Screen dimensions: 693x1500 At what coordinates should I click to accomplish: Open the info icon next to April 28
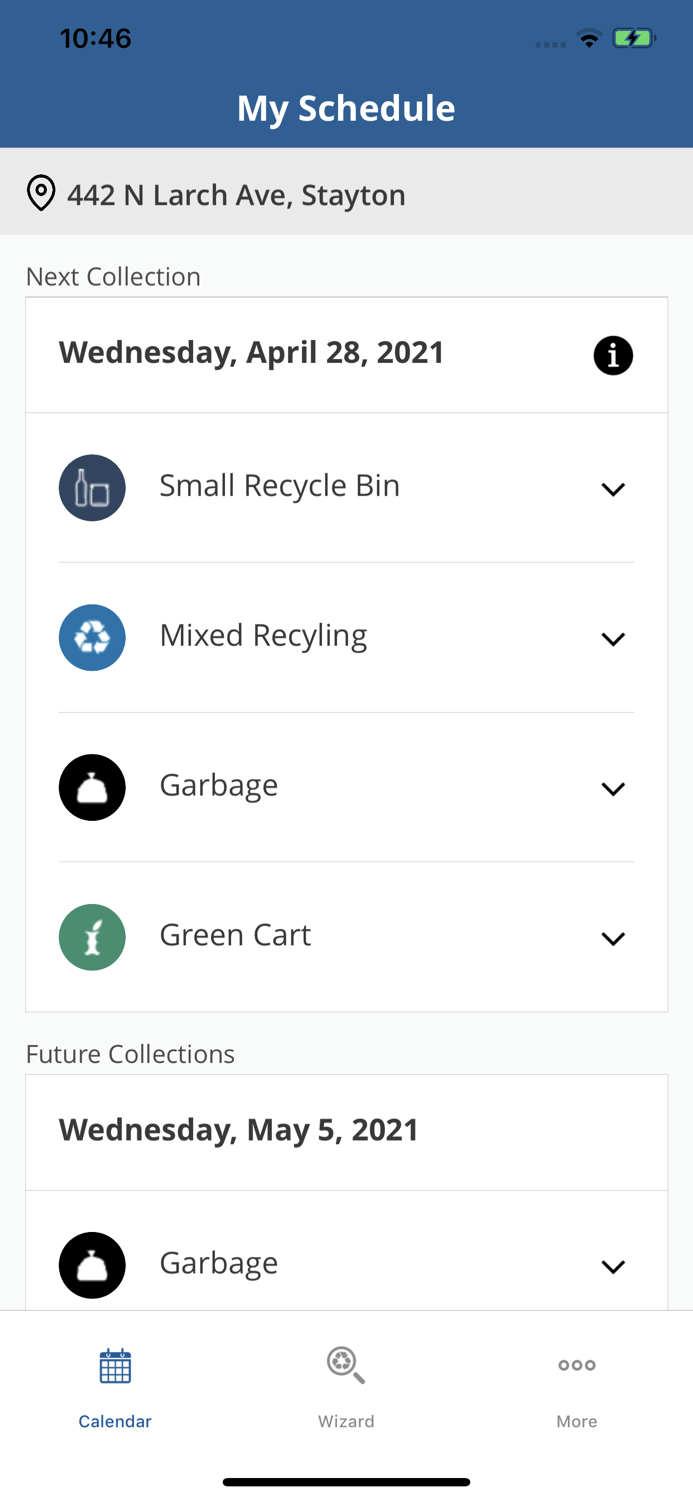click(x=613, y=354)
